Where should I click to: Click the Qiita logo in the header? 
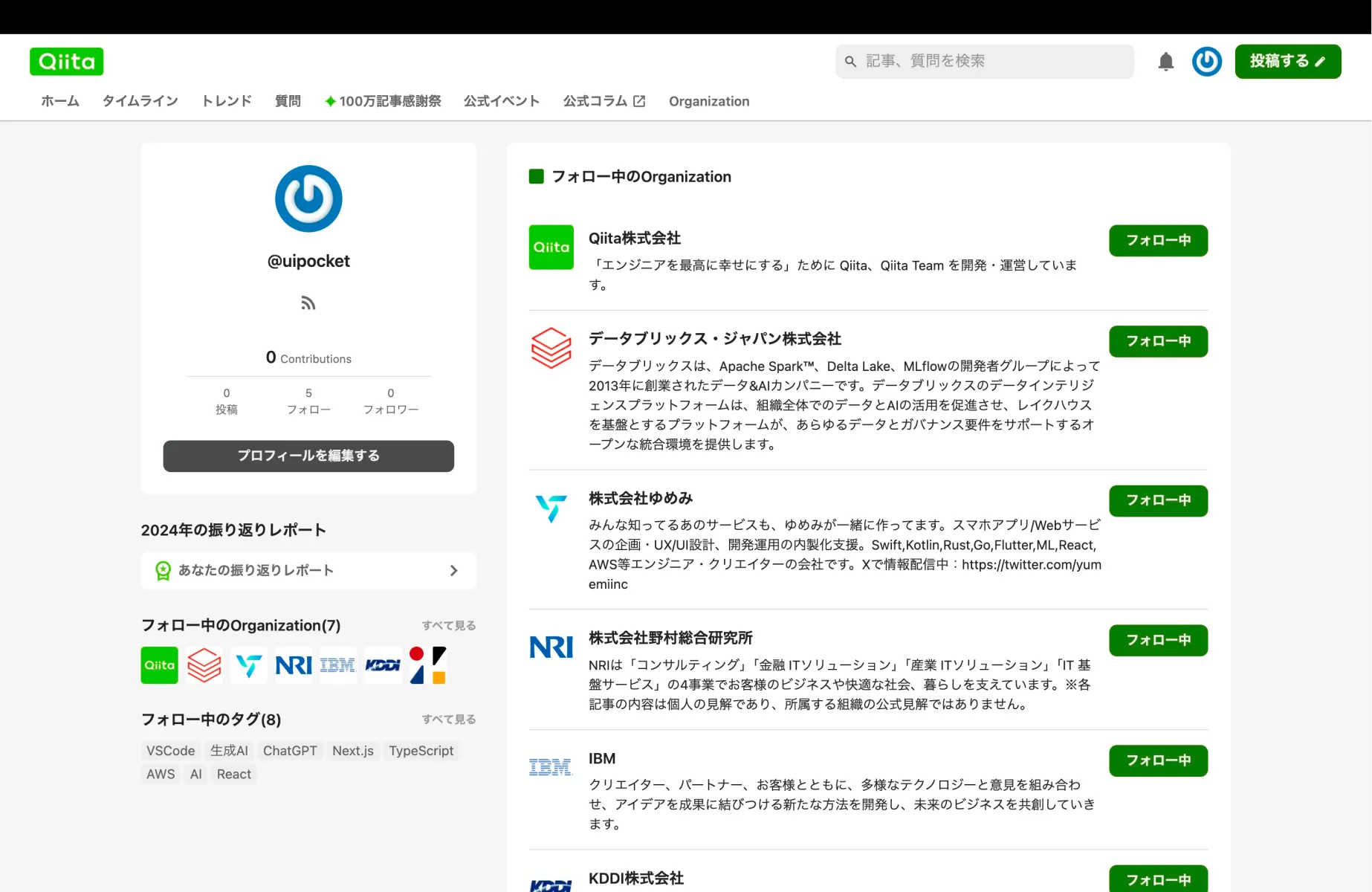point(66,61)
